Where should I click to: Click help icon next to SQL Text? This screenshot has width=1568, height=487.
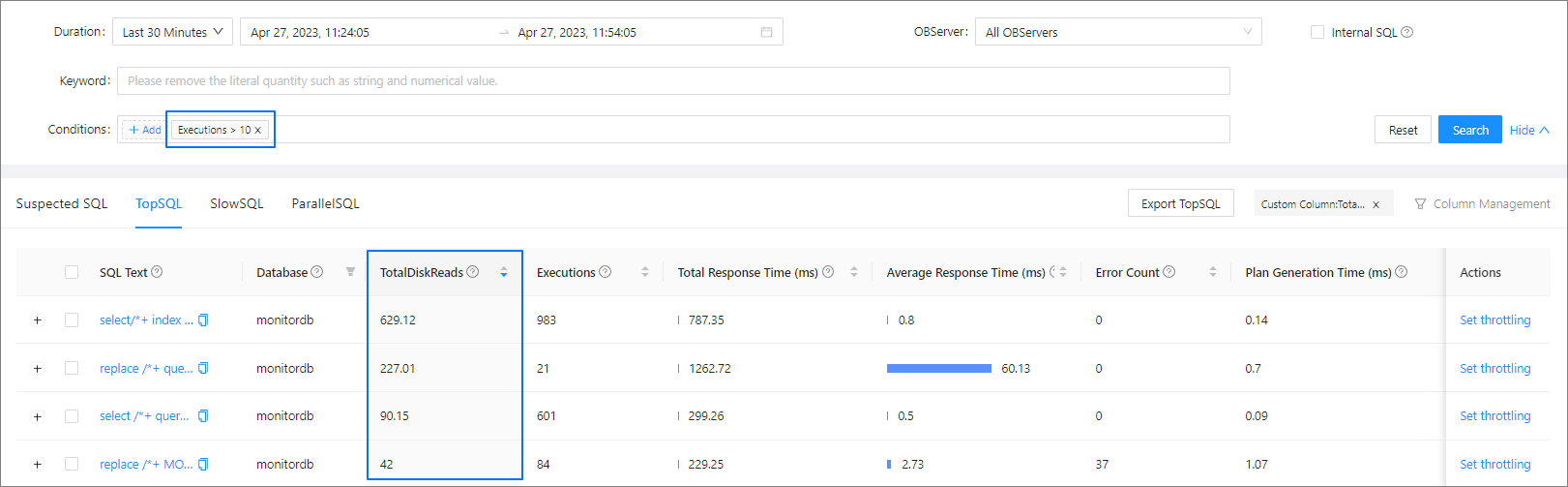click(x=157, y=272)
